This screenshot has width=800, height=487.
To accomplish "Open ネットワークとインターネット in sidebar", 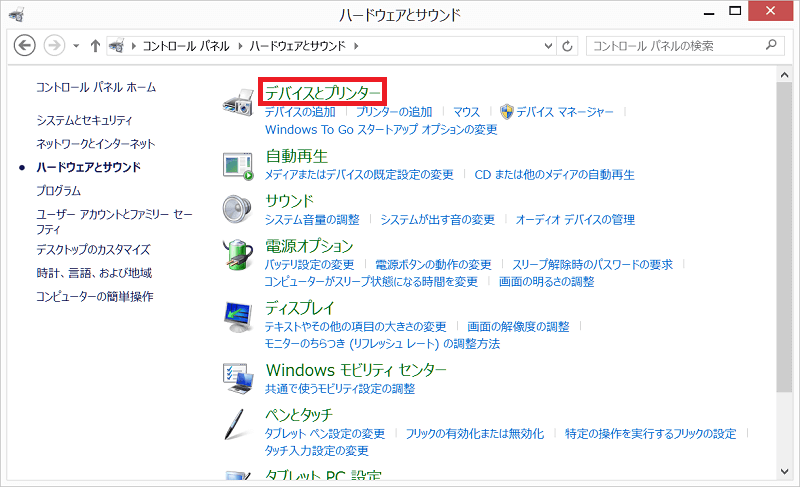I will [x=95, y=144].
